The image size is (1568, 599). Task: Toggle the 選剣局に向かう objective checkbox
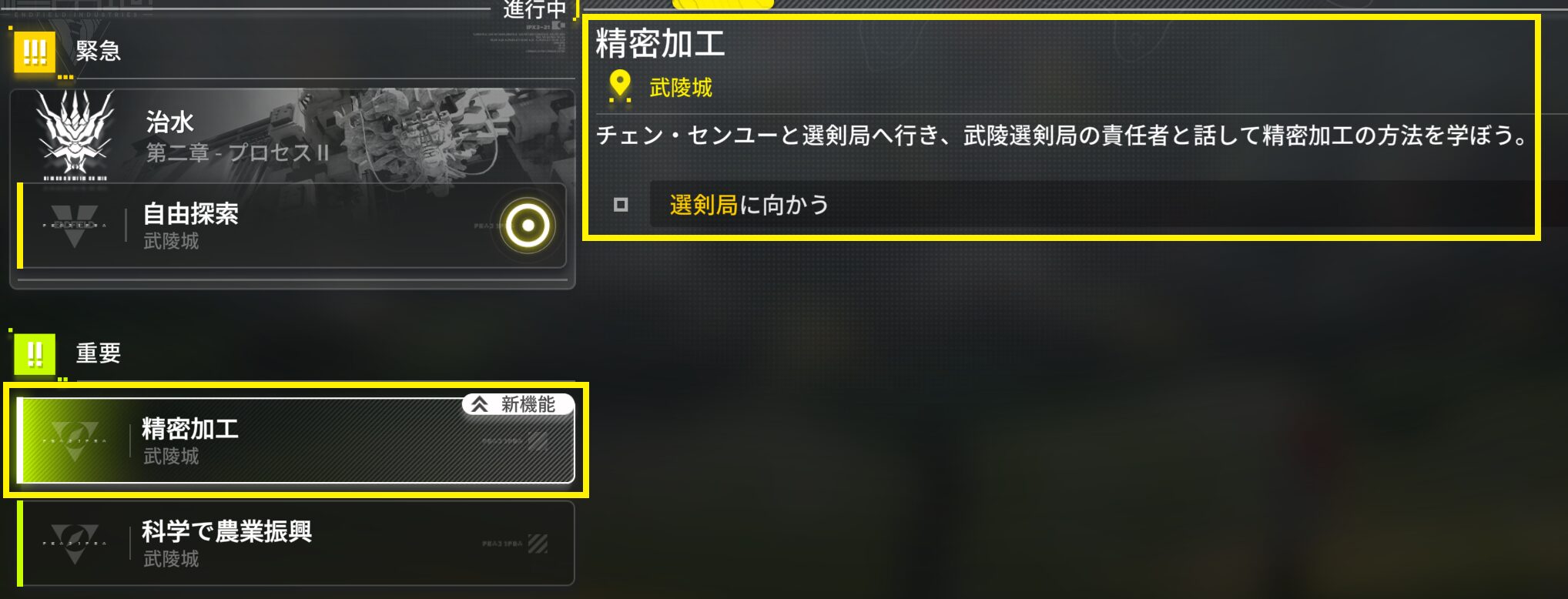pos(621,205)
